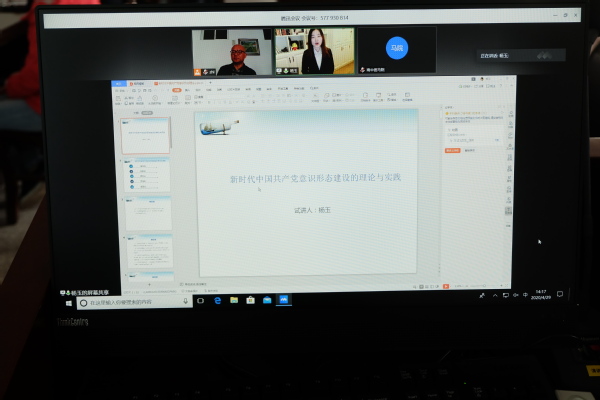This screenshot has height=400, width=600.
Task: Open Microsoft Store from the taskbar
Action: point(249,300)
